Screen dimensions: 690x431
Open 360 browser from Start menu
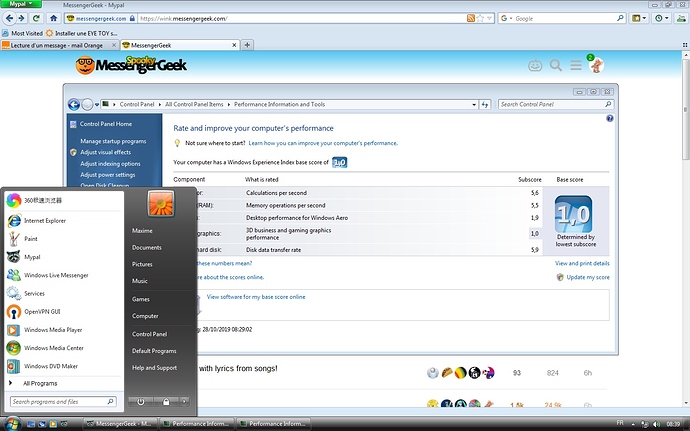point(64,200)
